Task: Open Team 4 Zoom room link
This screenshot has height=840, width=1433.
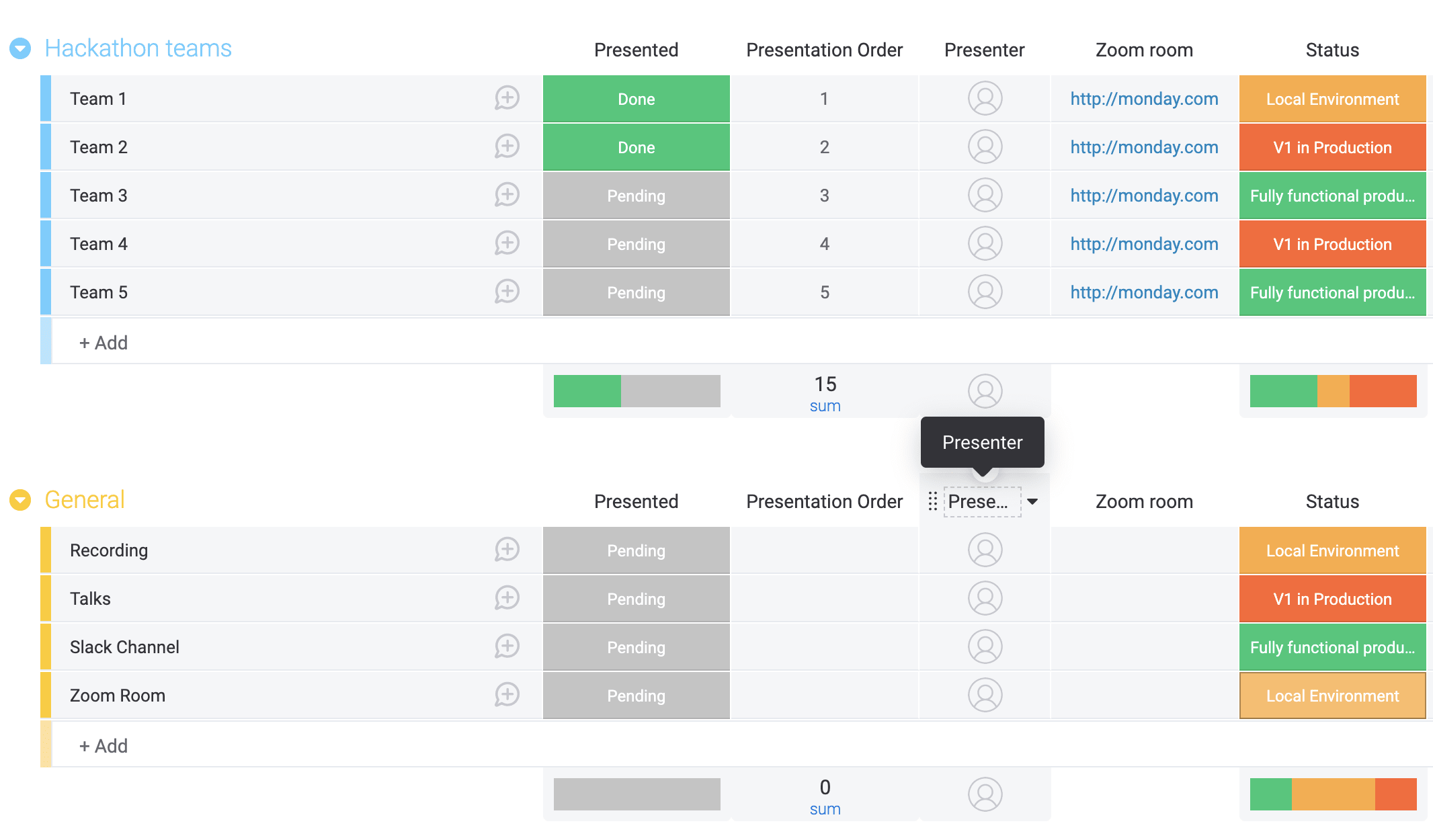Action: [x=1144, y=244]
